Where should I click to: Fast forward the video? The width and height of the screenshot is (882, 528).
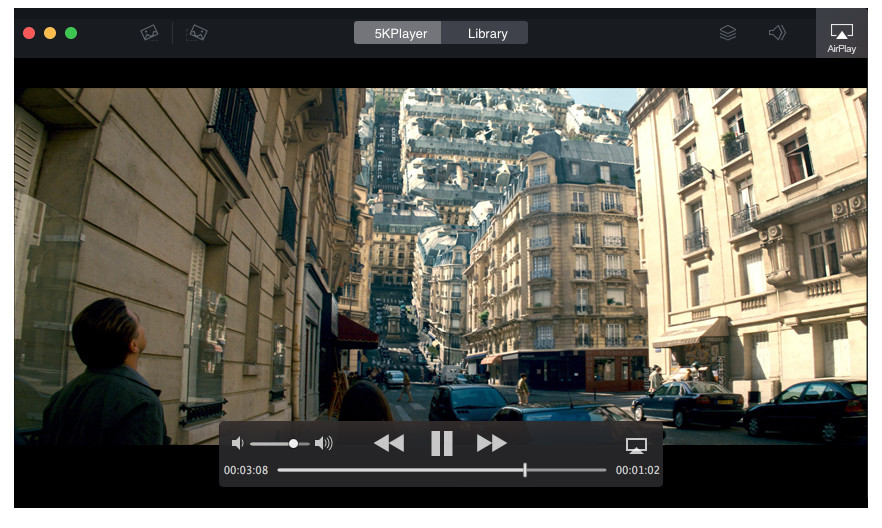click(492, 444)
